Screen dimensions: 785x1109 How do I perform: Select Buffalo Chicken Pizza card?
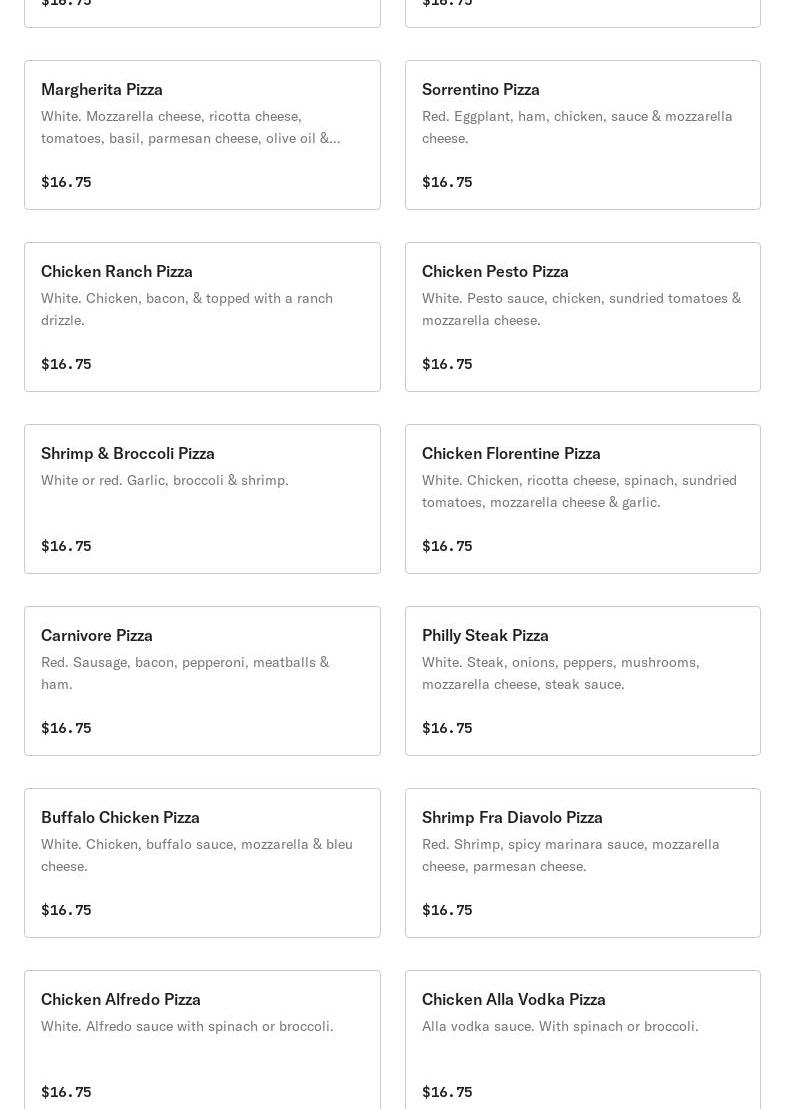tap(202, 863)
